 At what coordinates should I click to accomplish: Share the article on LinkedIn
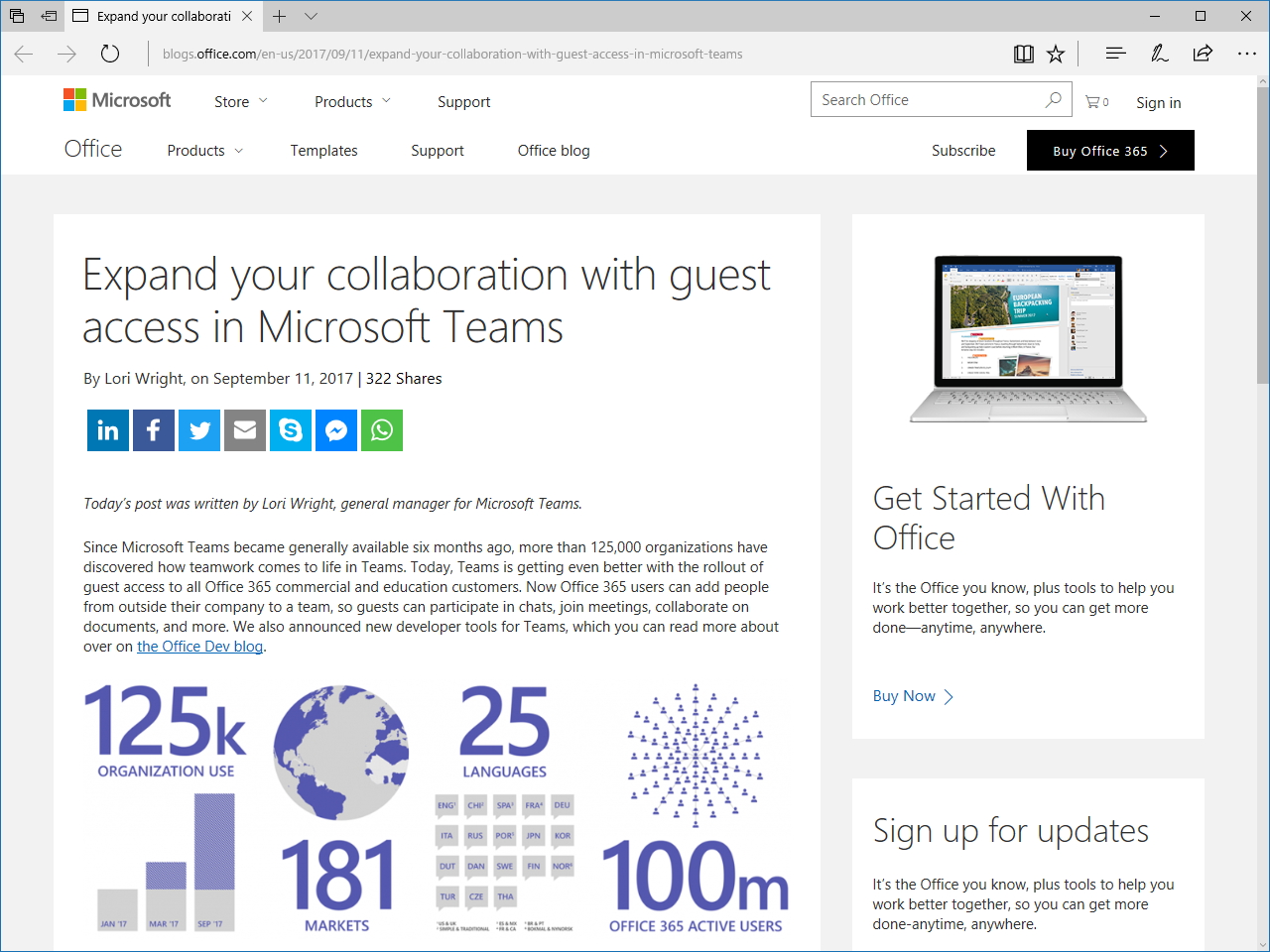tap(107, 429)
